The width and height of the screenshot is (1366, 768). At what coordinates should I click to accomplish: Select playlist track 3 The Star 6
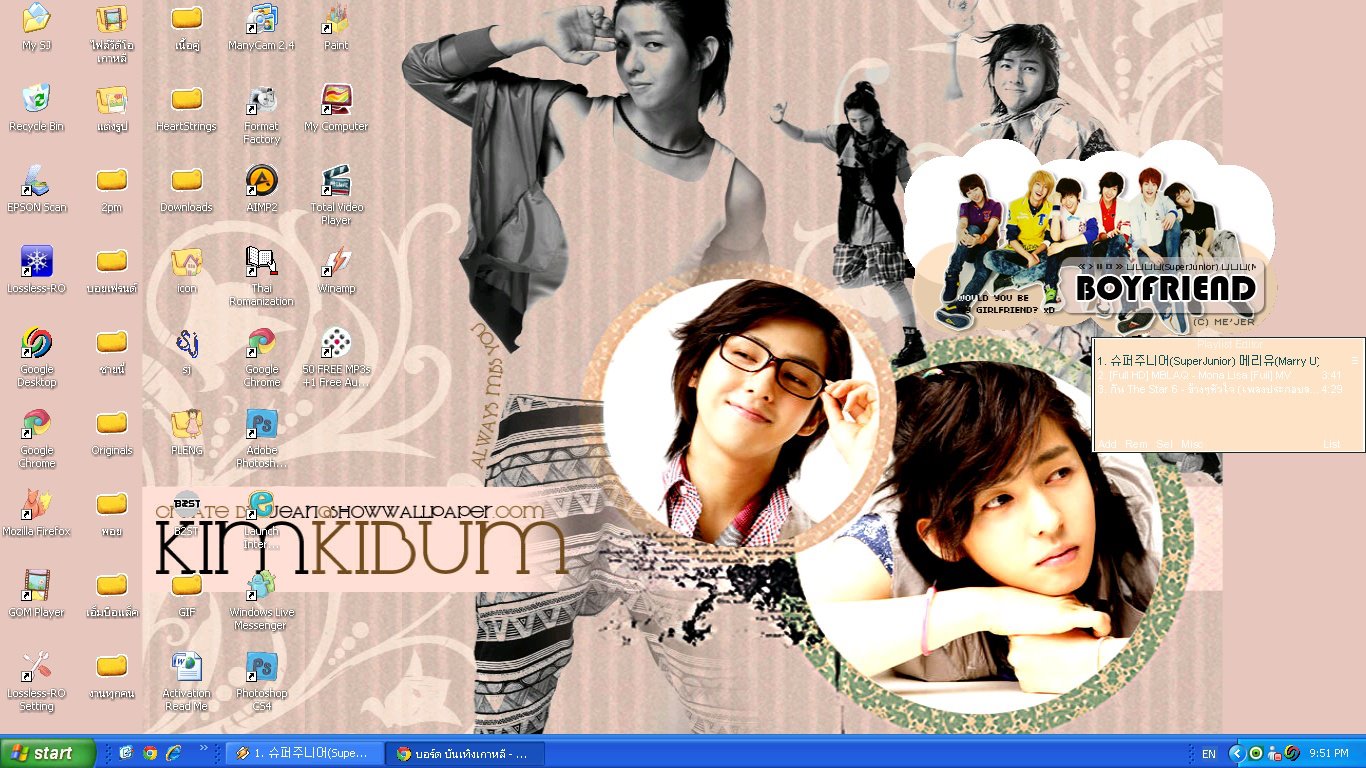coord(1221,389)
